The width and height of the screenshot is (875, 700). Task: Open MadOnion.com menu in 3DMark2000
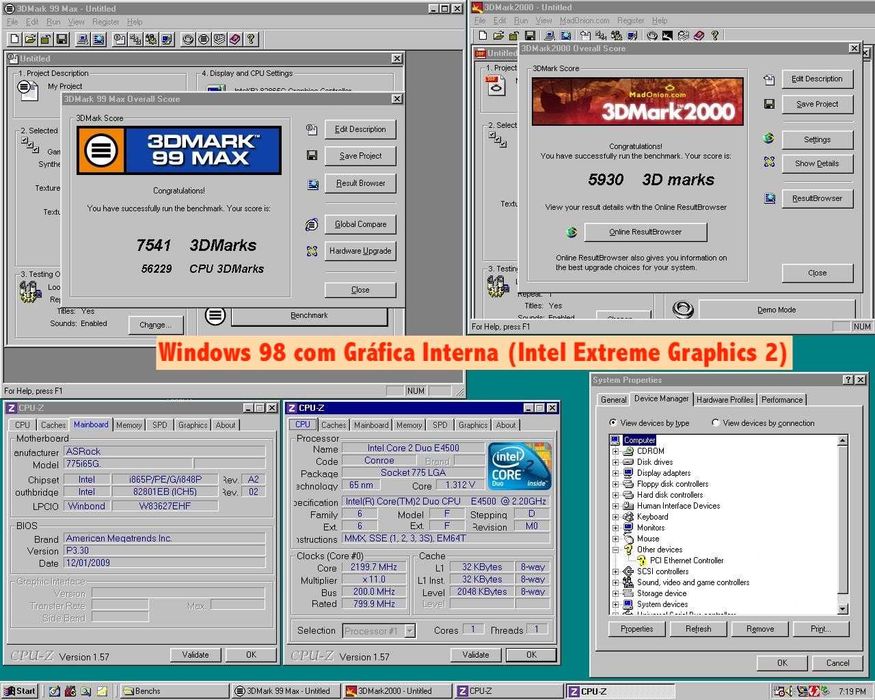pyautogui.click(x=584, y=20)
